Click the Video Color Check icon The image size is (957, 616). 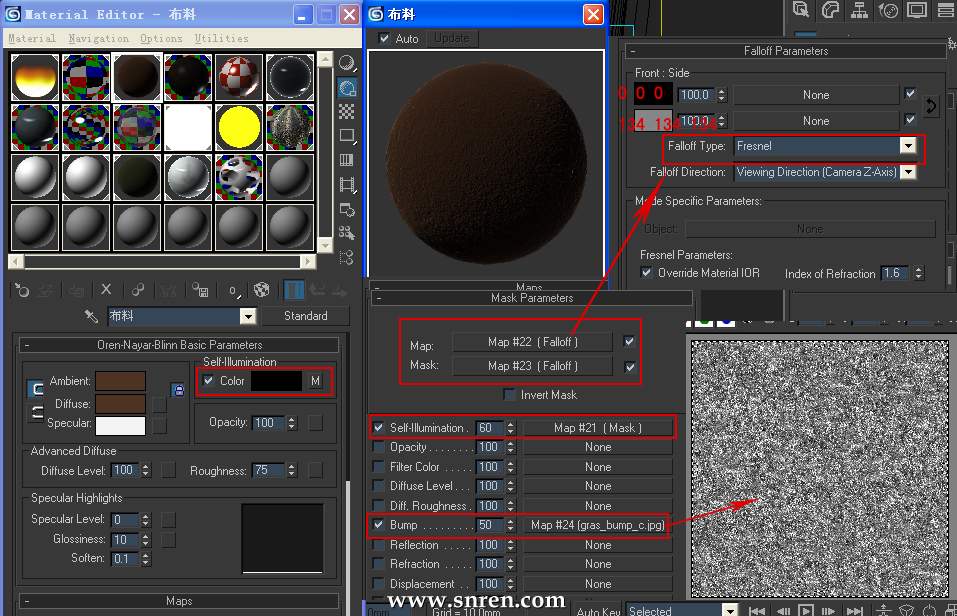point(347,160)
